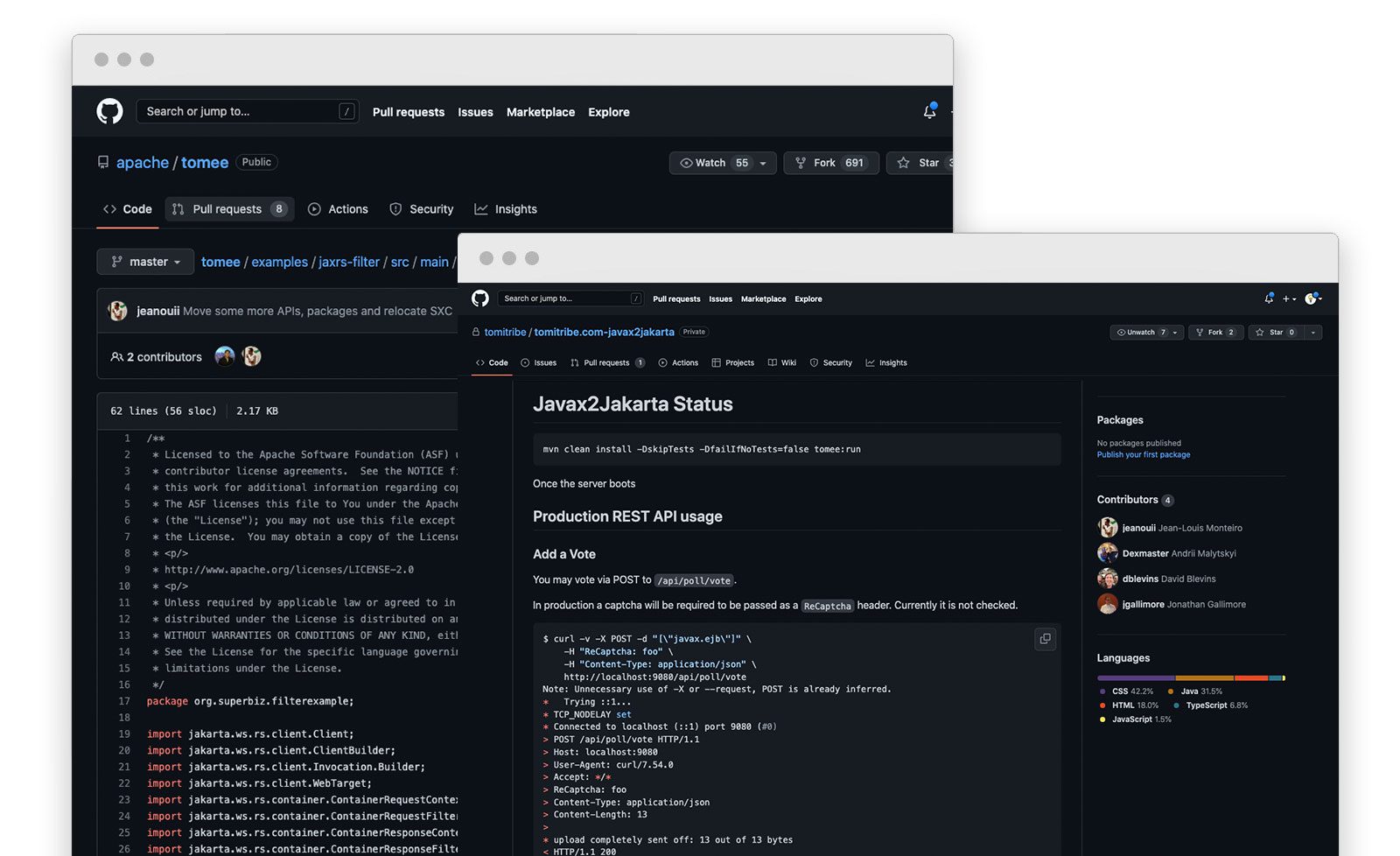Click the languages color bar
1400x856 pixels.
coord(1191,678)
